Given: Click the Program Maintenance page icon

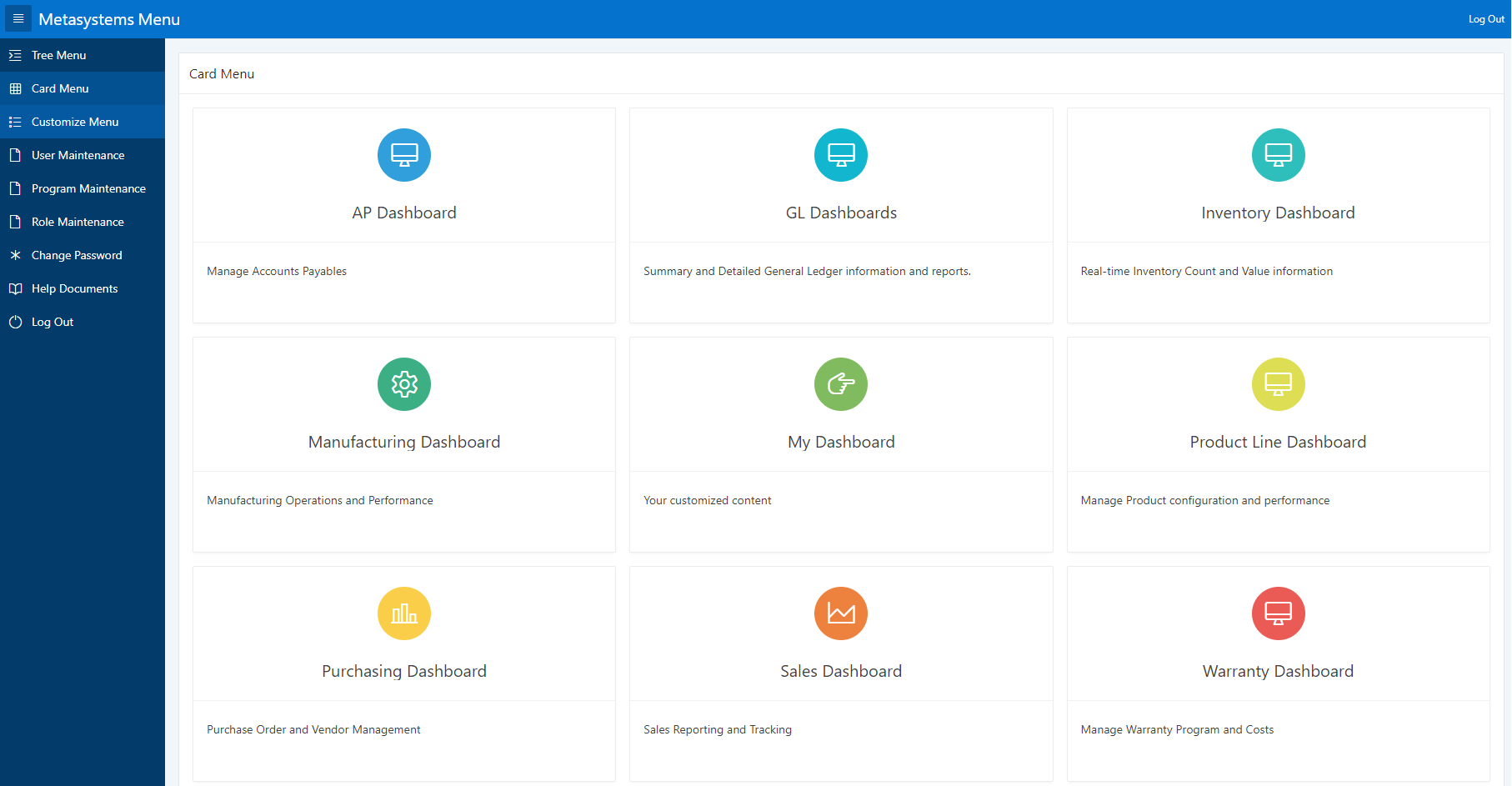Looking at the screenshot, I should pyautogui.click(x=15, y=188).
